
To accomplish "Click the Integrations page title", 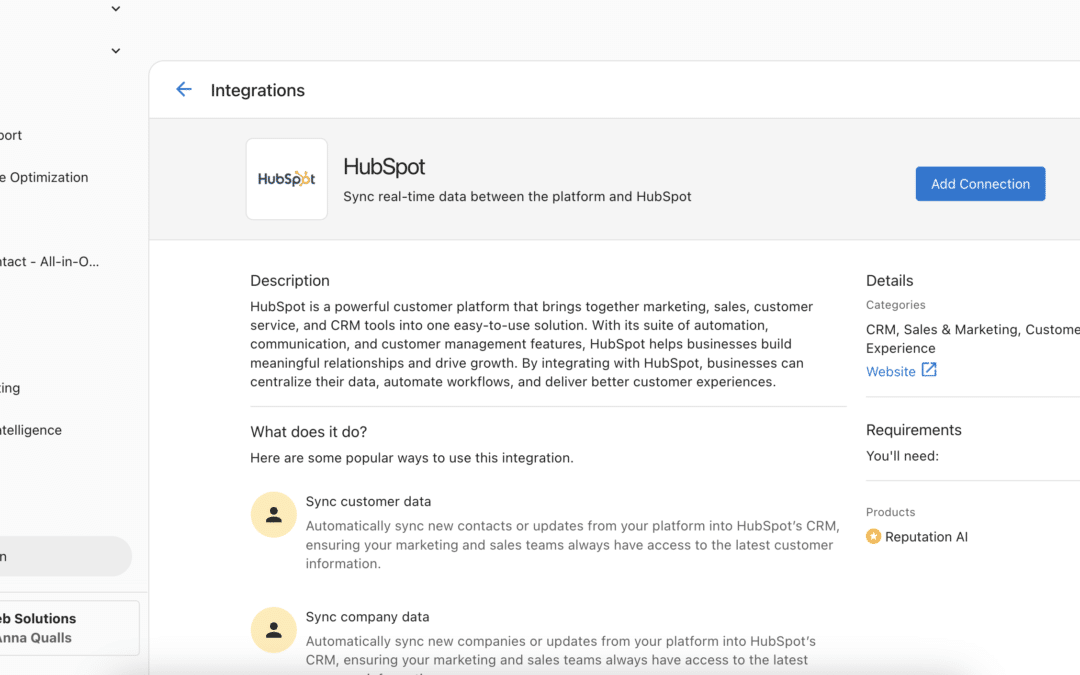I will (258, 90).
